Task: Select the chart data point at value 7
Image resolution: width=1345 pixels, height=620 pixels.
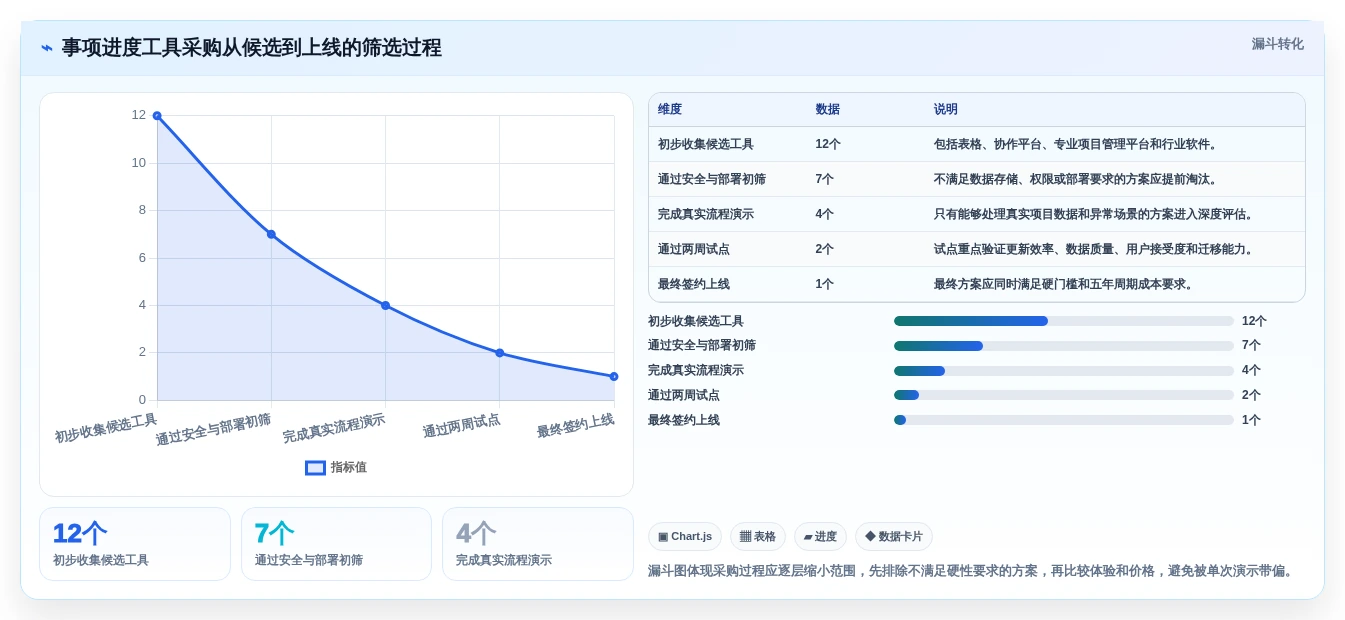Action: point(271,234)
